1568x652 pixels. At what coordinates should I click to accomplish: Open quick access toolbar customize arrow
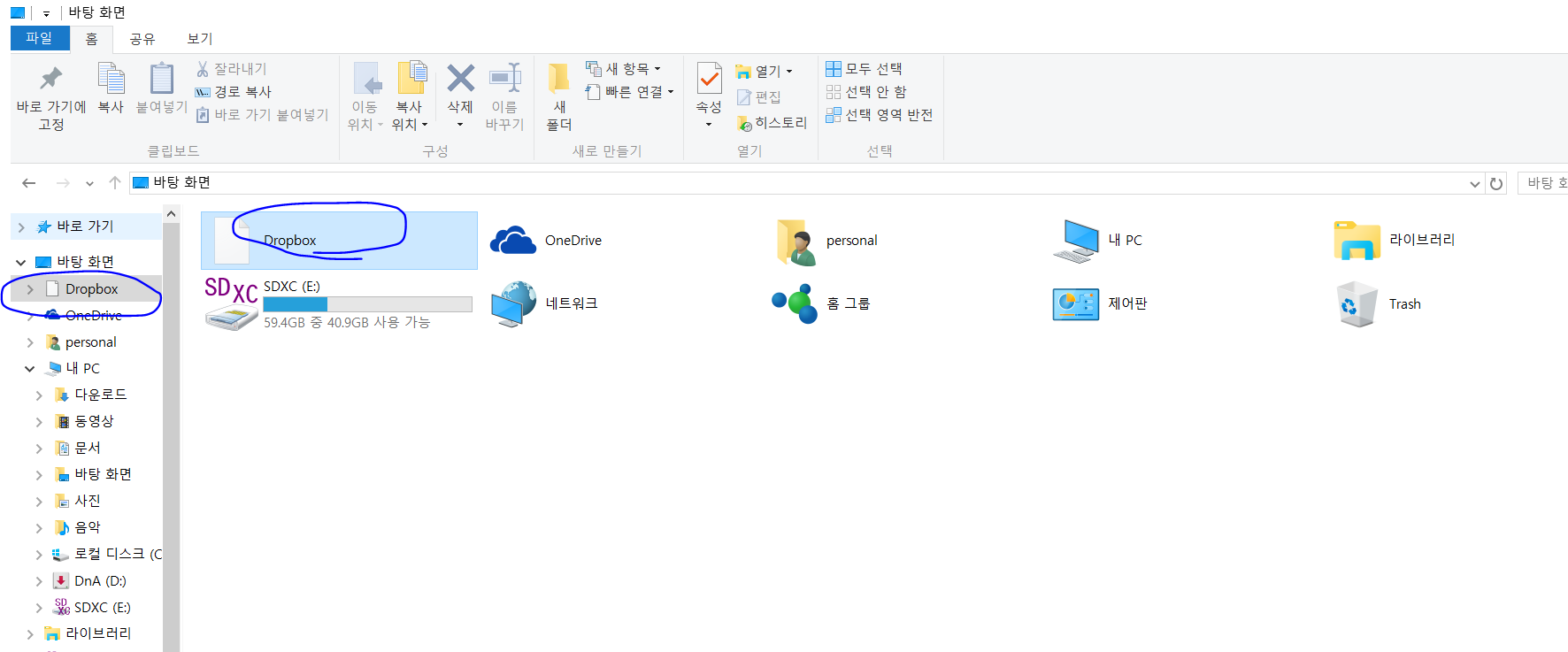(x=46, y=13)
